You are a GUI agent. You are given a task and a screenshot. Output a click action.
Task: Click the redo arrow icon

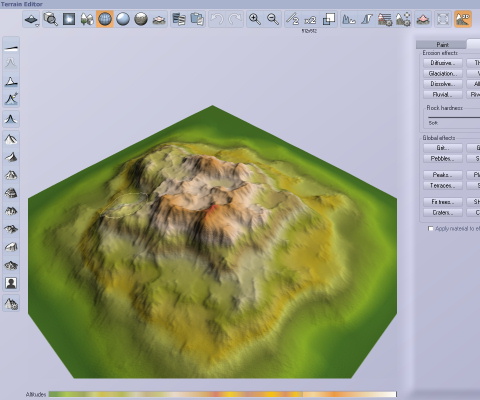tap(235, 19)
